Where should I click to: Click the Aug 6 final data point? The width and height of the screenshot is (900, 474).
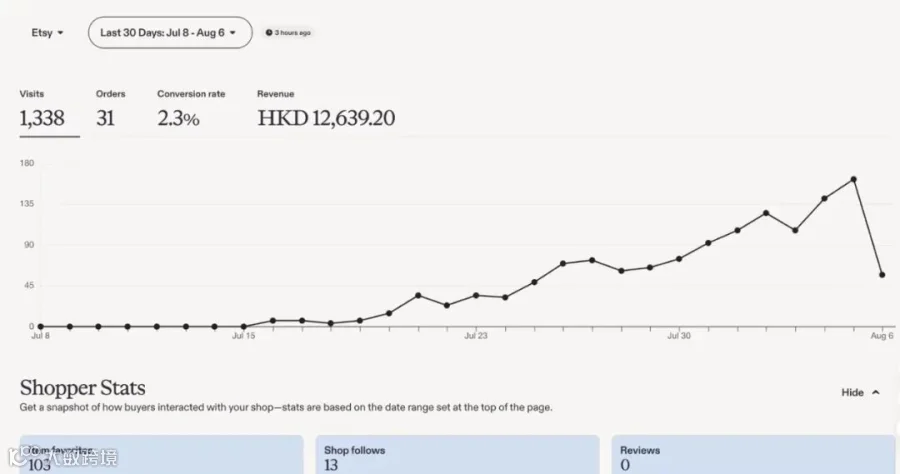click(882, 275)
